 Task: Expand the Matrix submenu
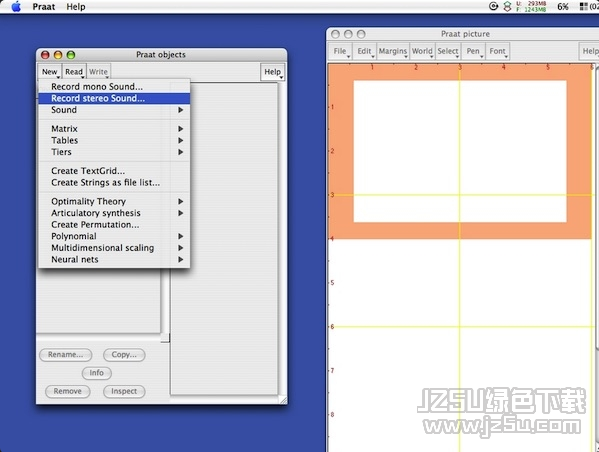[114, 129]
